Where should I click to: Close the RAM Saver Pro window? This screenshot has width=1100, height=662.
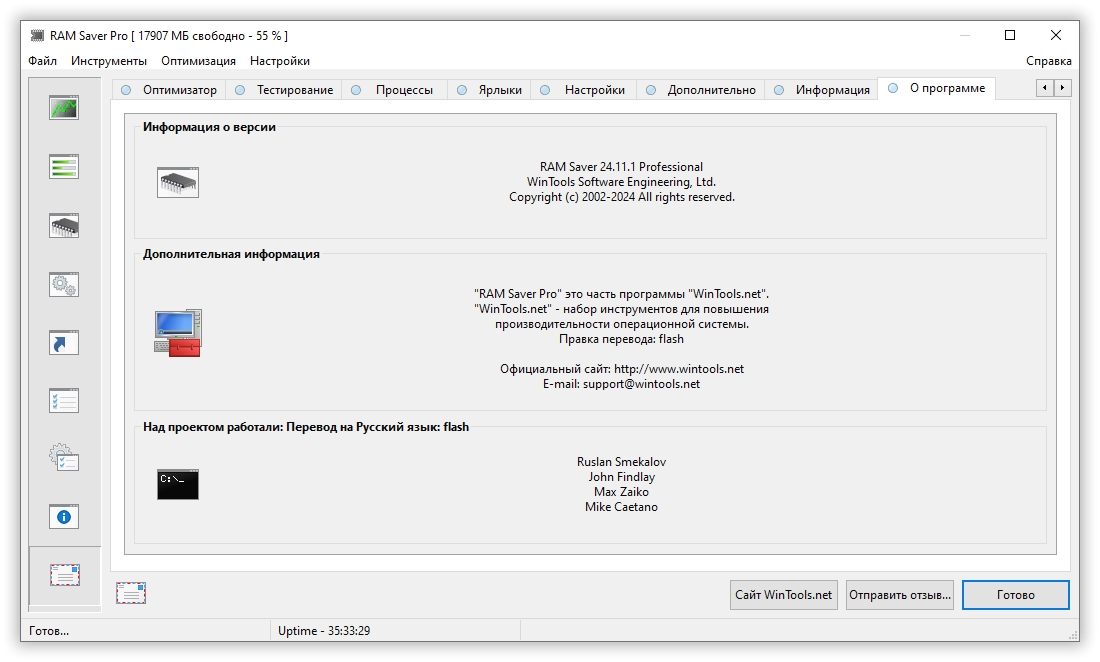pos(1056,35)
